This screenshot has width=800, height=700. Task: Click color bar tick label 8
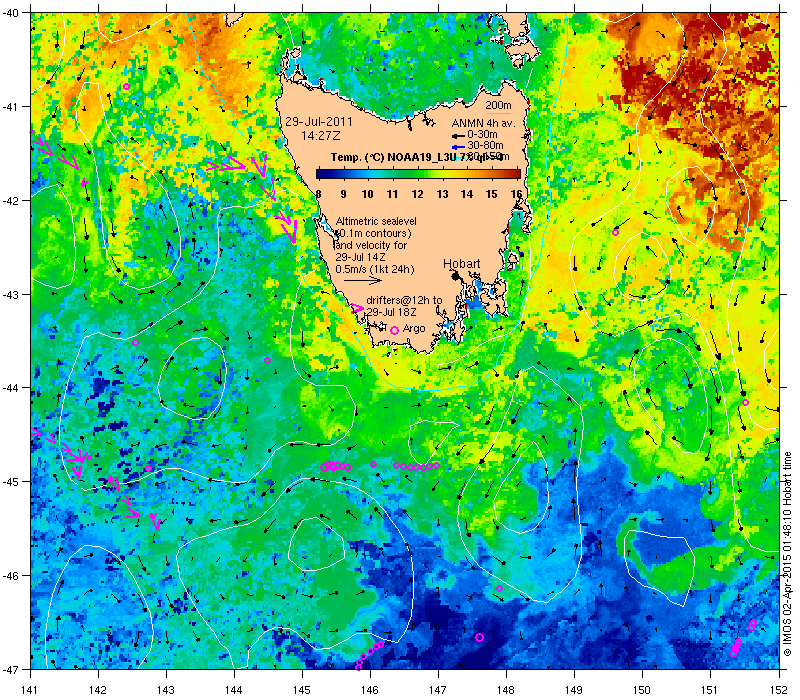pos(318,194)
